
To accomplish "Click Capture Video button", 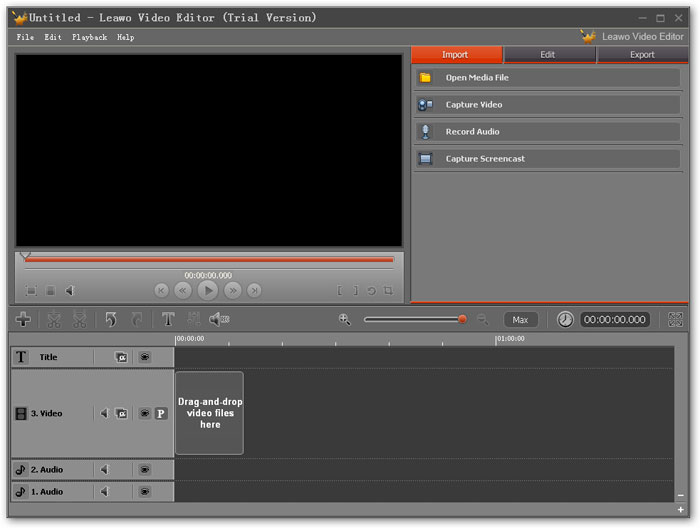I will [x=547, y=105].
